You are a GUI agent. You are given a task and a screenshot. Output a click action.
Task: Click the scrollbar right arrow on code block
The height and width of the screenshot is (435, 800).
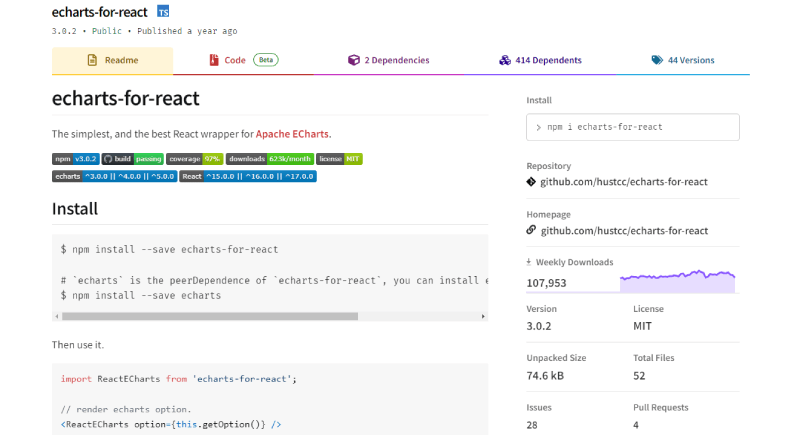(x=483, y=316)
